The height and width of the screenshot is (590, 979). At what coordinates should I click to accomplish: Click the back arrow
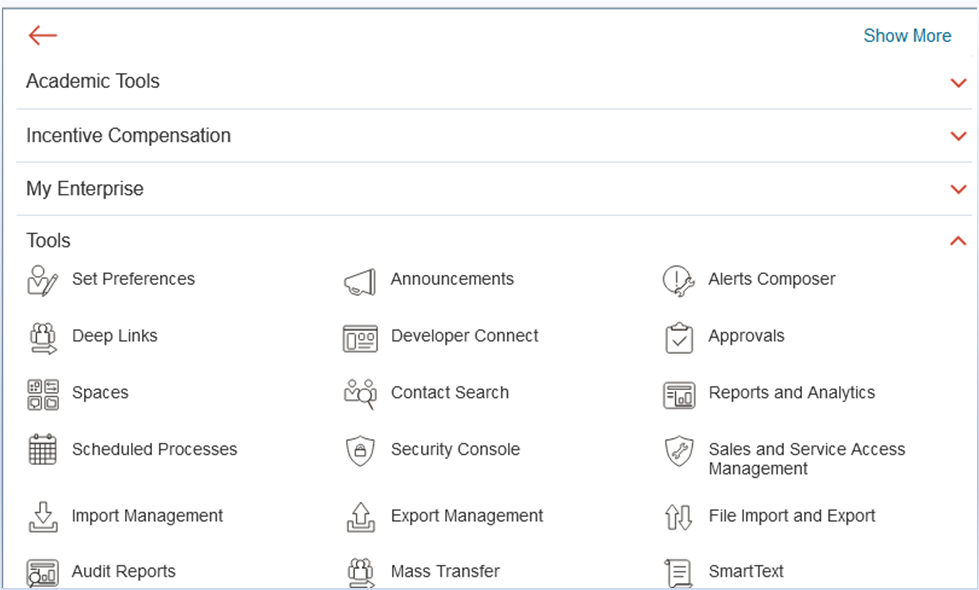tap(41, 35)
